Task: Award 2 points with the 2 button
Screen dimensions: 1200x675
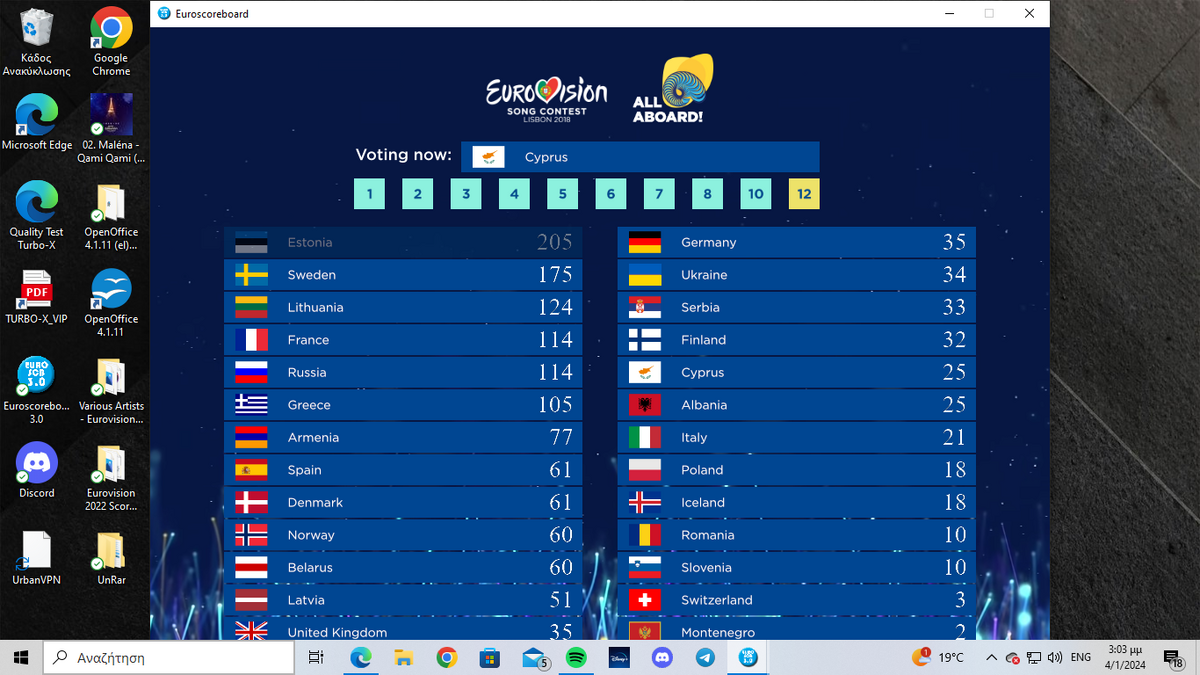Action: point(417,194)
